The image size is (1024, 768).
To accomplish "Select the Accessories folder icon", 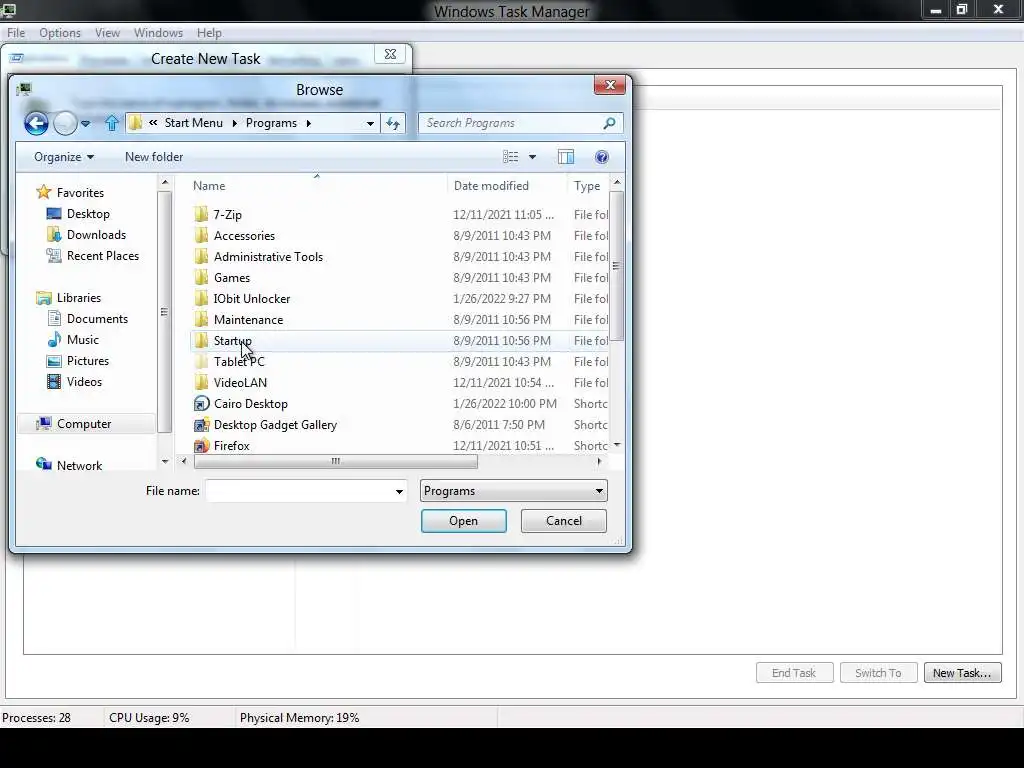I will pyautogui.click(x=201, y=235).
